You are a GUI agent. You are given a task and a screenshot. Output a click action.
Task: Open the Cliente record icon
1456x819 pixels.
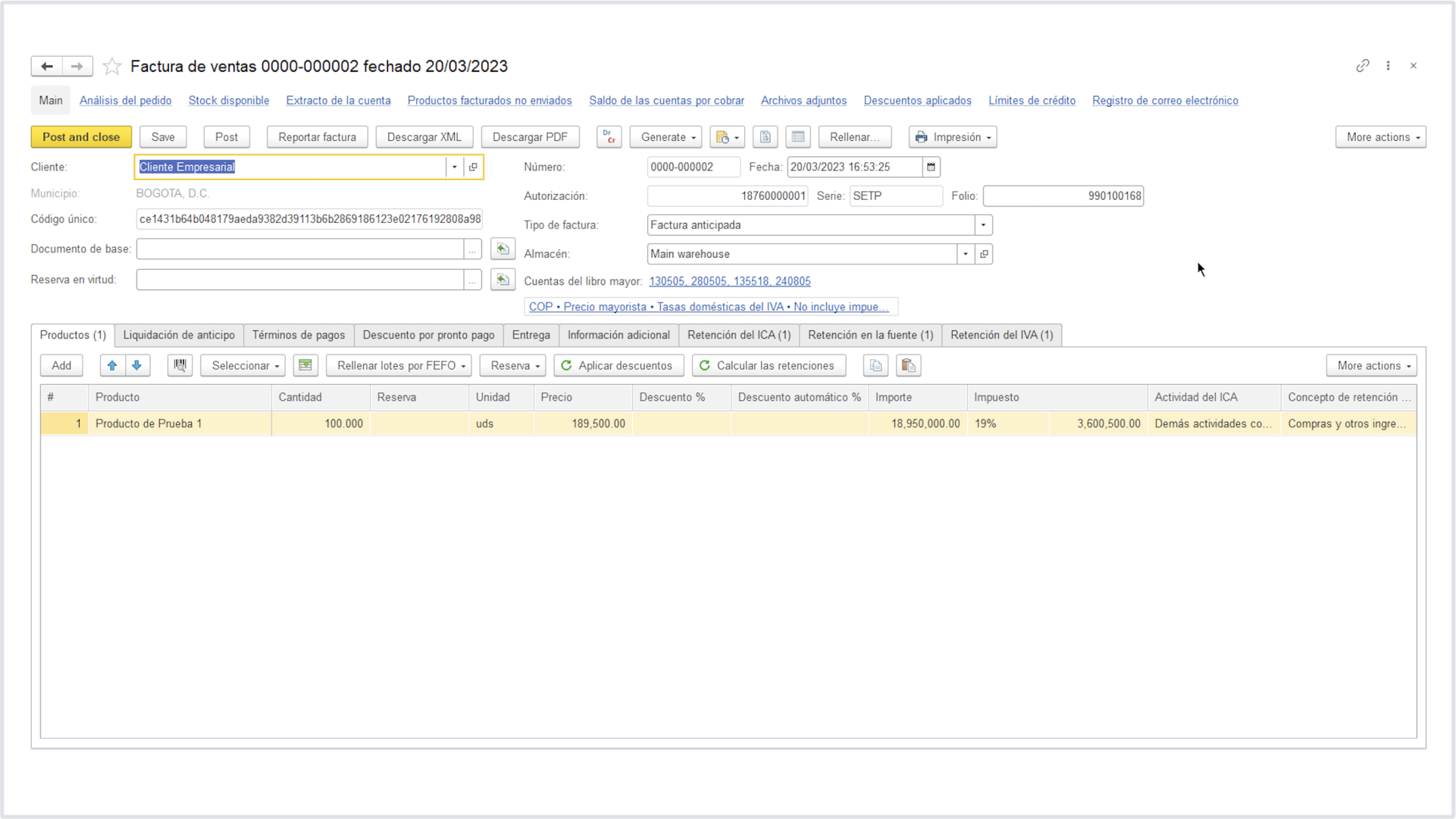[x=473, y=167]
